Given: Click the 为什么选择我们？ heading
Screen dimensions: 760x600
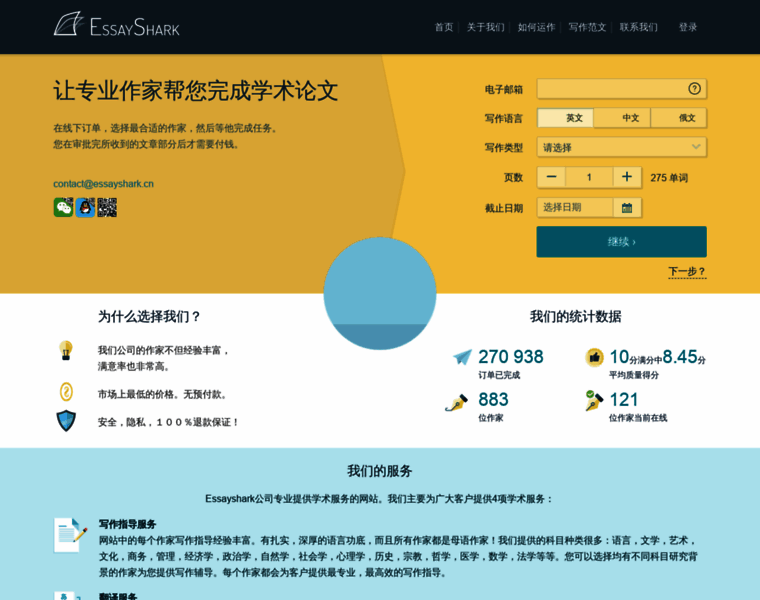Looking at the screenshot, I should (x=150, y=316).
